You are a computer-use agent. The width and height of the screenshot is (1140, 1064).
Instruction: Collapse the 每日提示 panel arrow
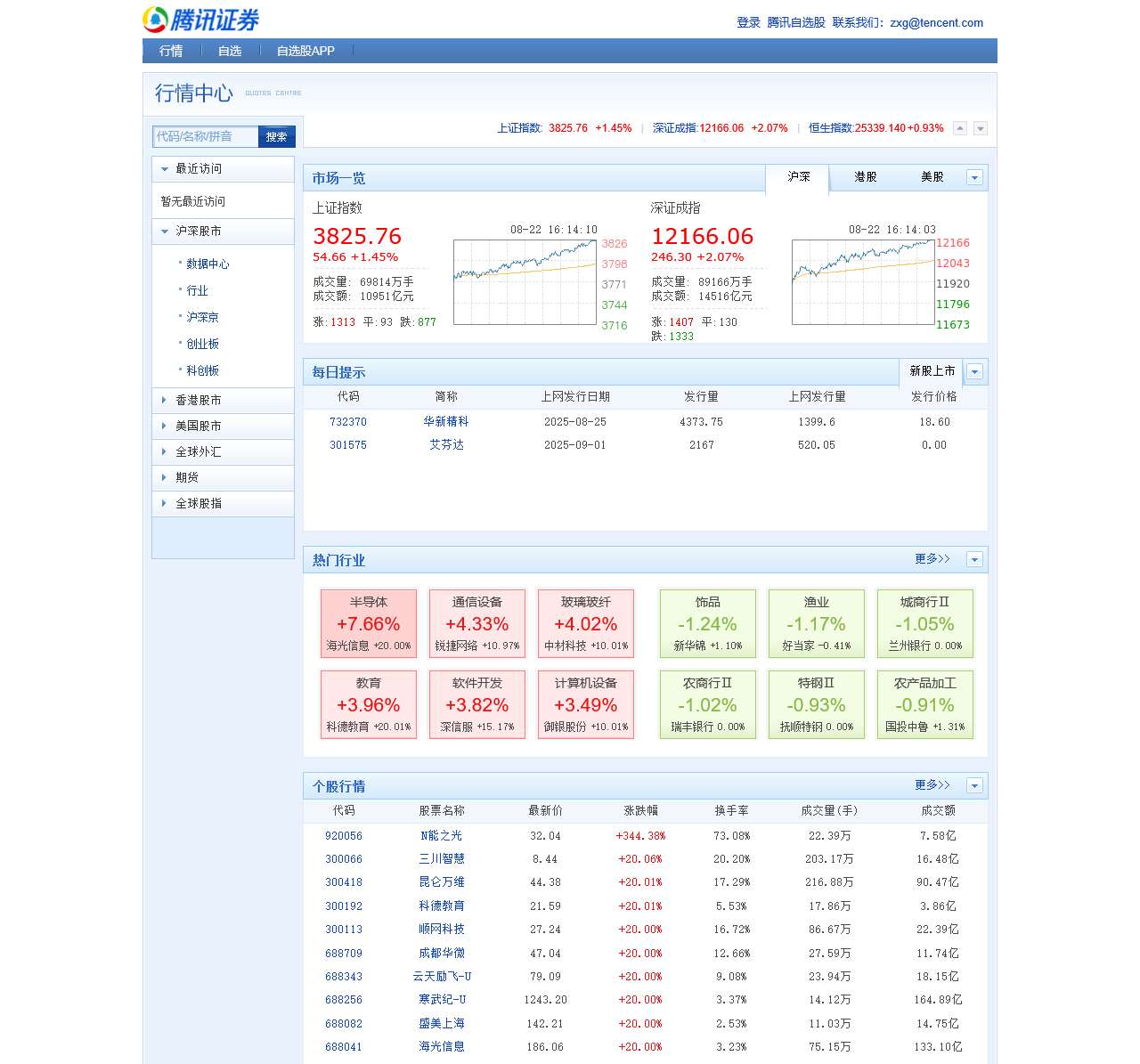pos(974,372)
